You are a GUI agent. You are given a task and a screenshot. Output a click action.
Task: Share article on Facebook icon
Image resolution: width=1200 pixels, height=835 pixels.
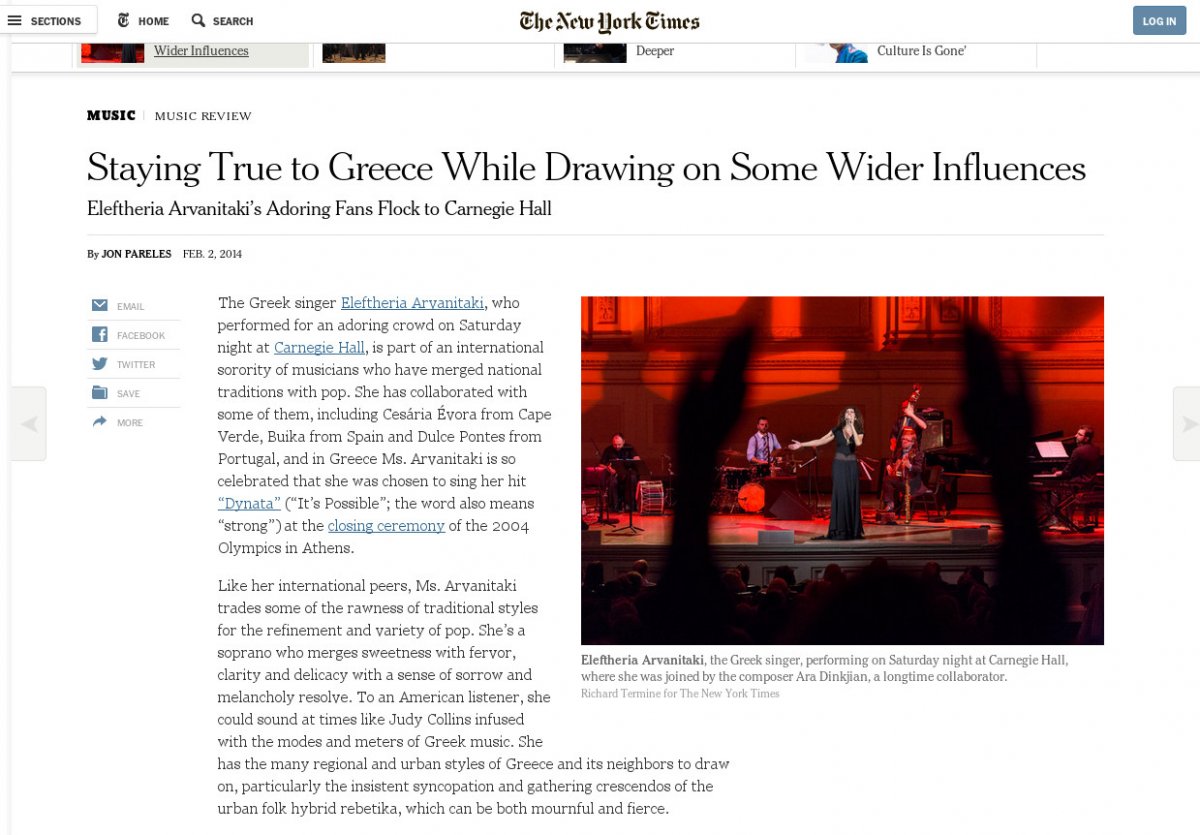(100, 335)
